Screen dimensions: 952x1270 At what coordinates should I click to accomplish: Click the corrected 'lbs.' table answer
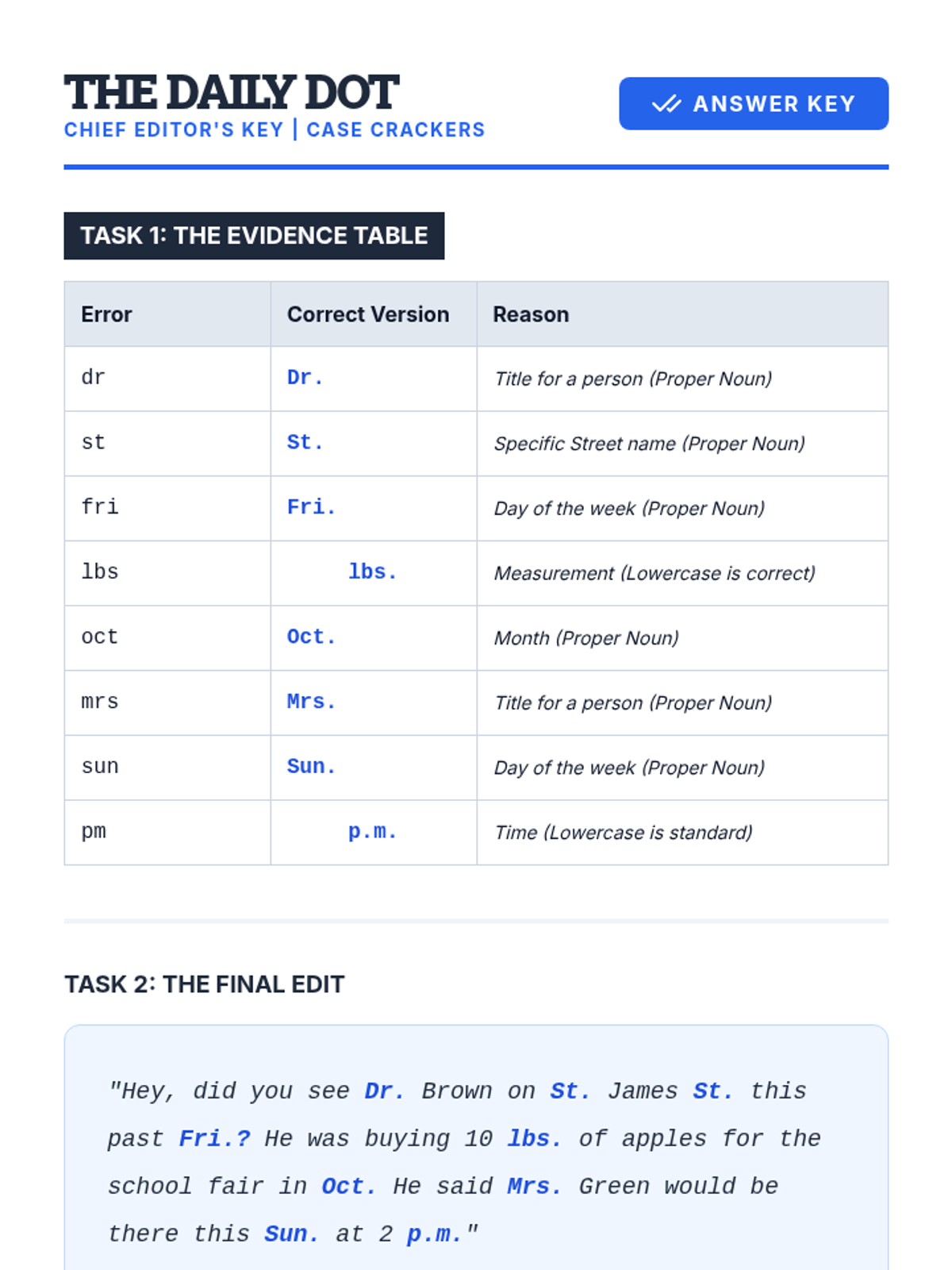[373, 572]
